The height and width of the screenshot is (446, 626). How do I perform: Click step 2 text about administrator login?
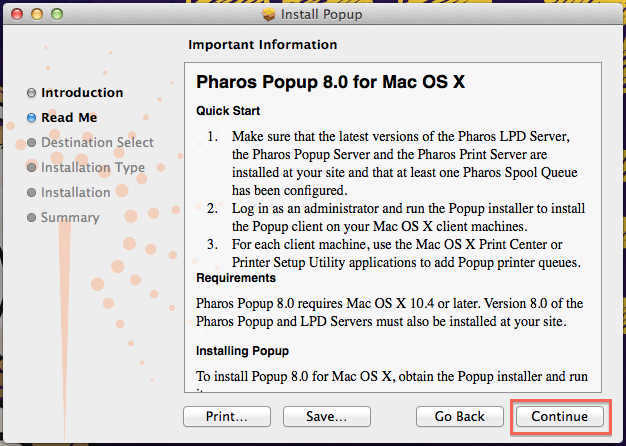coord(408,217)
